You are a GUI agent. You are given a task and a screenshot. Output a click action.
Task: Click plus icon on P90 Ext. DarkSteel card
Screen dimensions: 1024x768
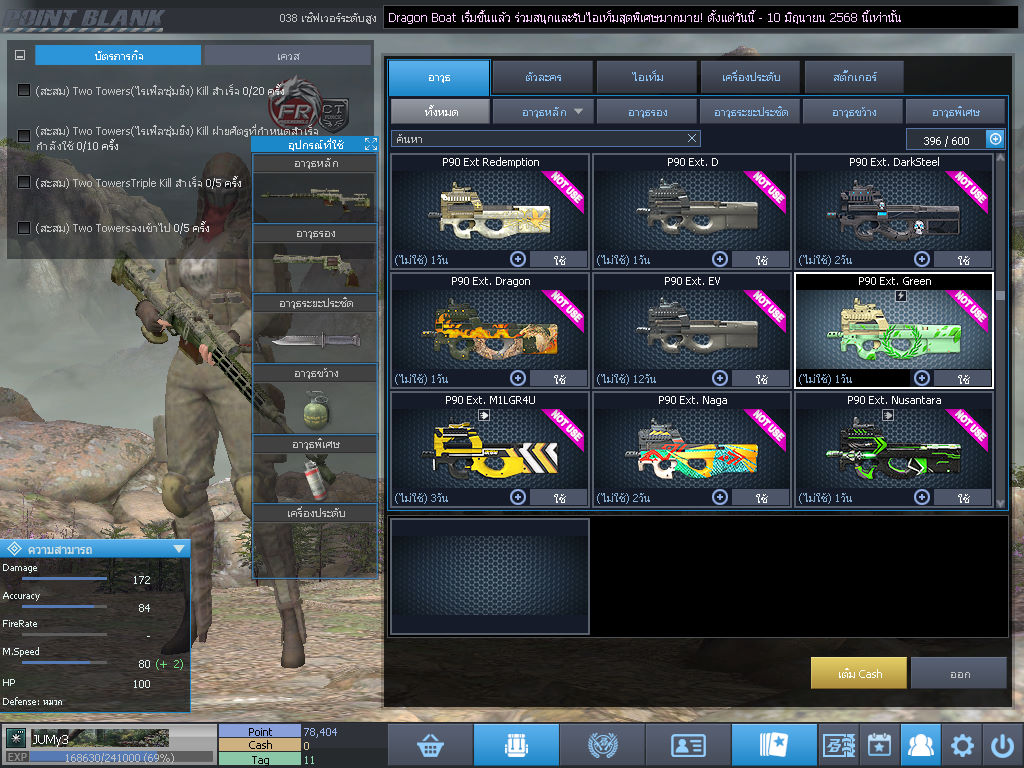point(921,259)
